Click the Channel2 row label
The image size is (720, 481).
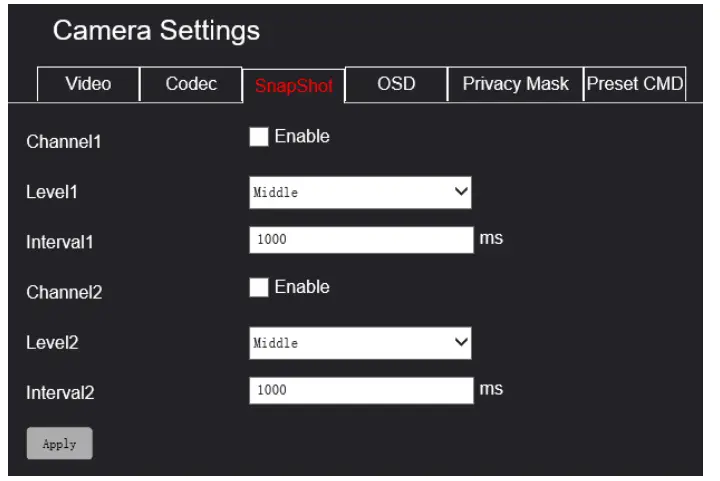click(64, 293)
